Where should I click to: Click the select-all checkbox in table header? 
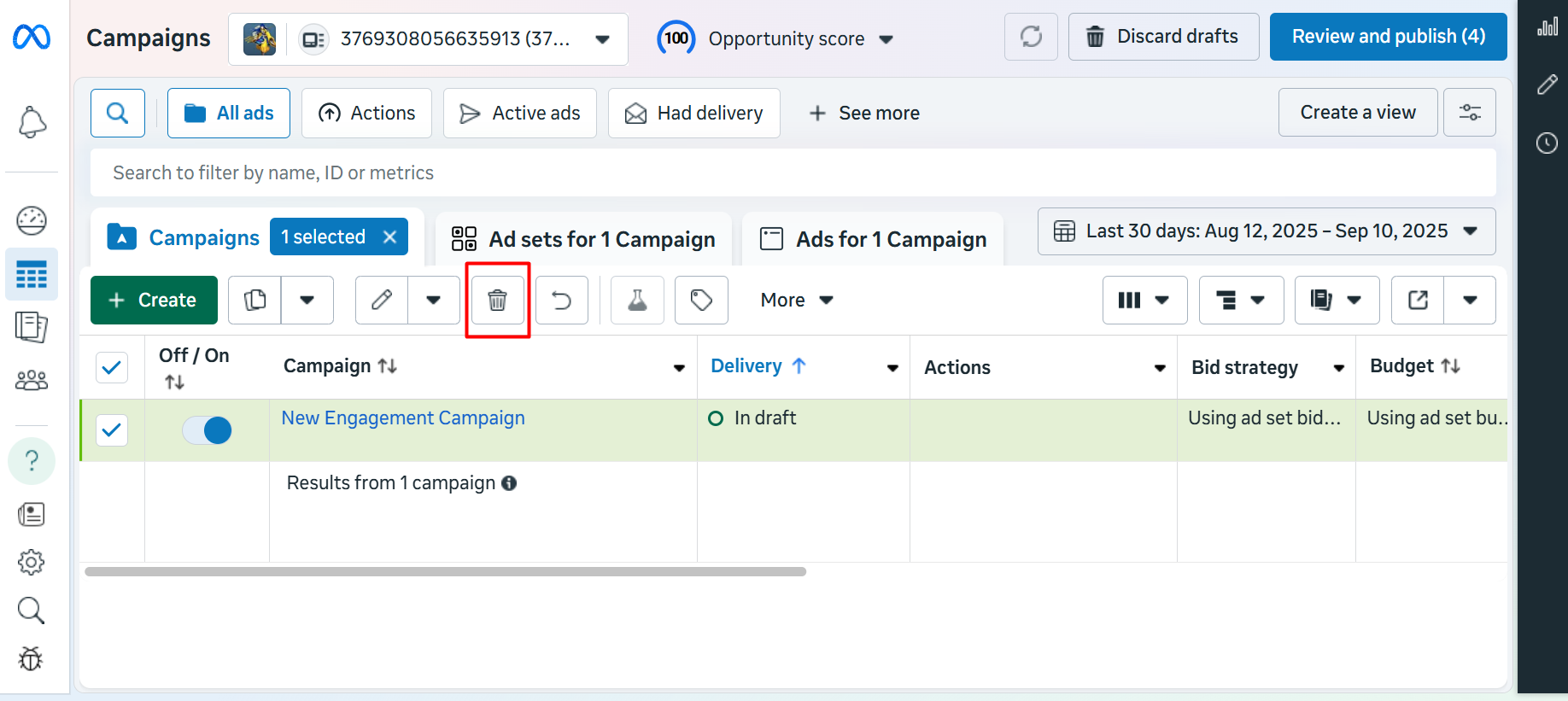[112, 367]
